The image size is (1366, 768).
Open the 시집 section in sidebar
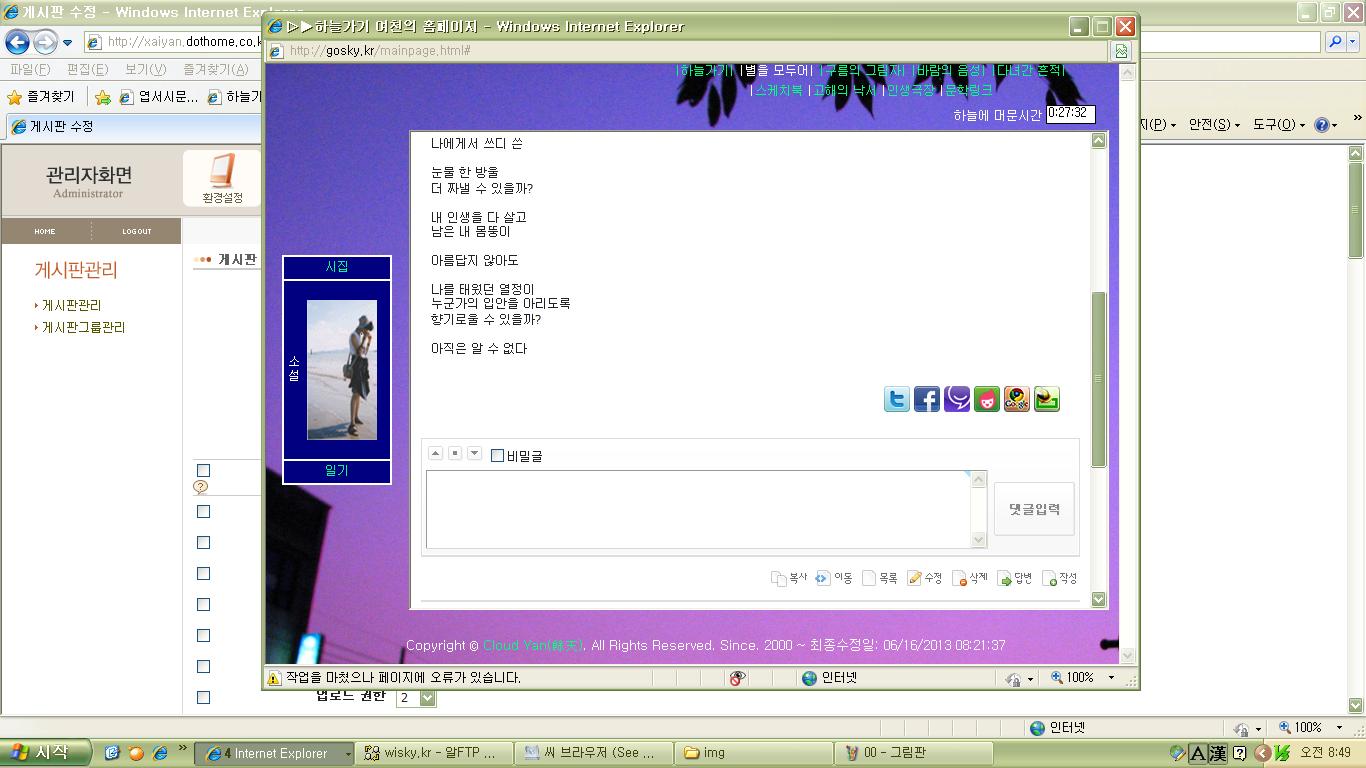tap(337, 267)
